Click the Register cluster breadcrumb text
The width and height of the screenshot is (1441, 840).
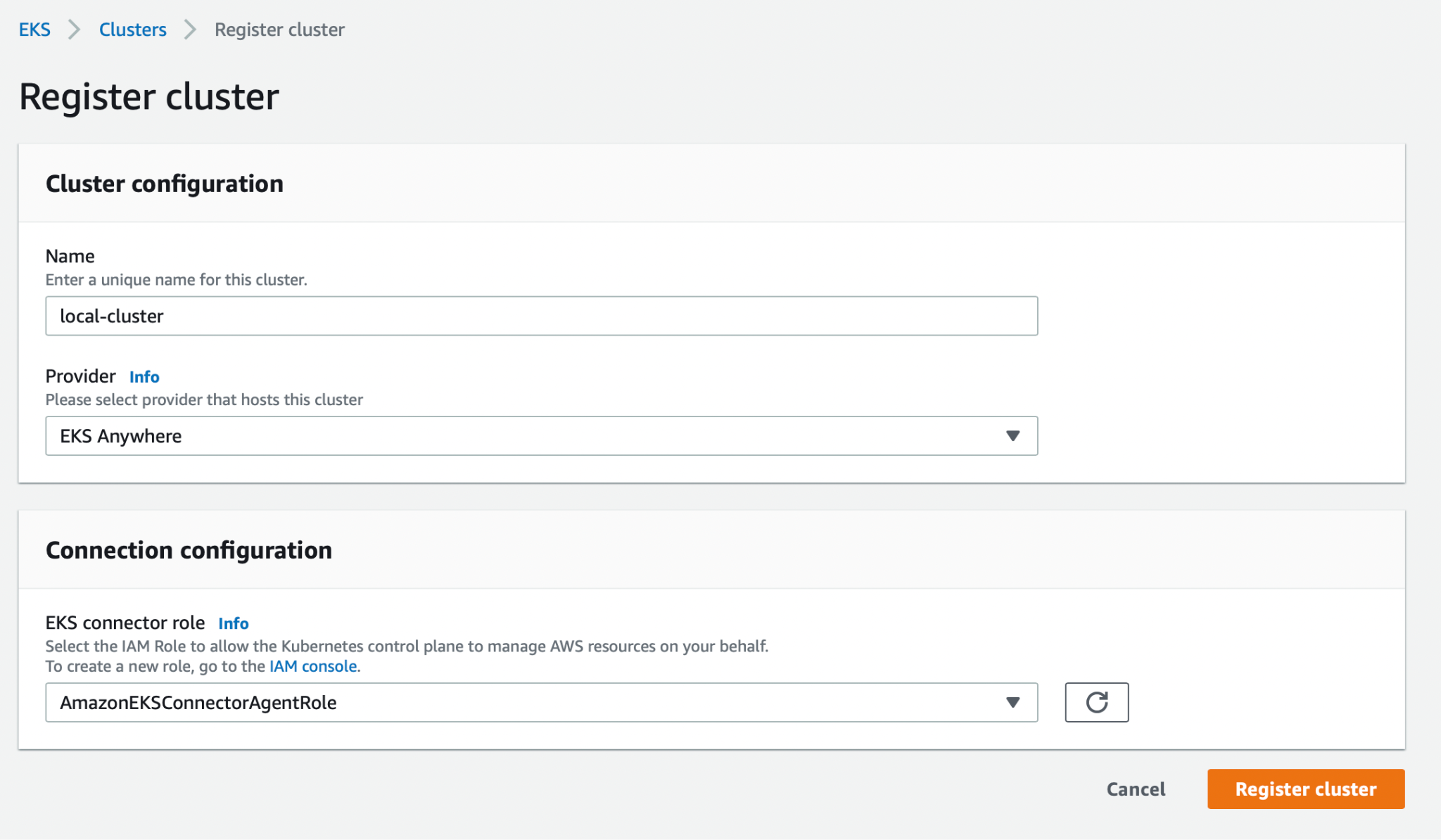(x=279, y=30)
